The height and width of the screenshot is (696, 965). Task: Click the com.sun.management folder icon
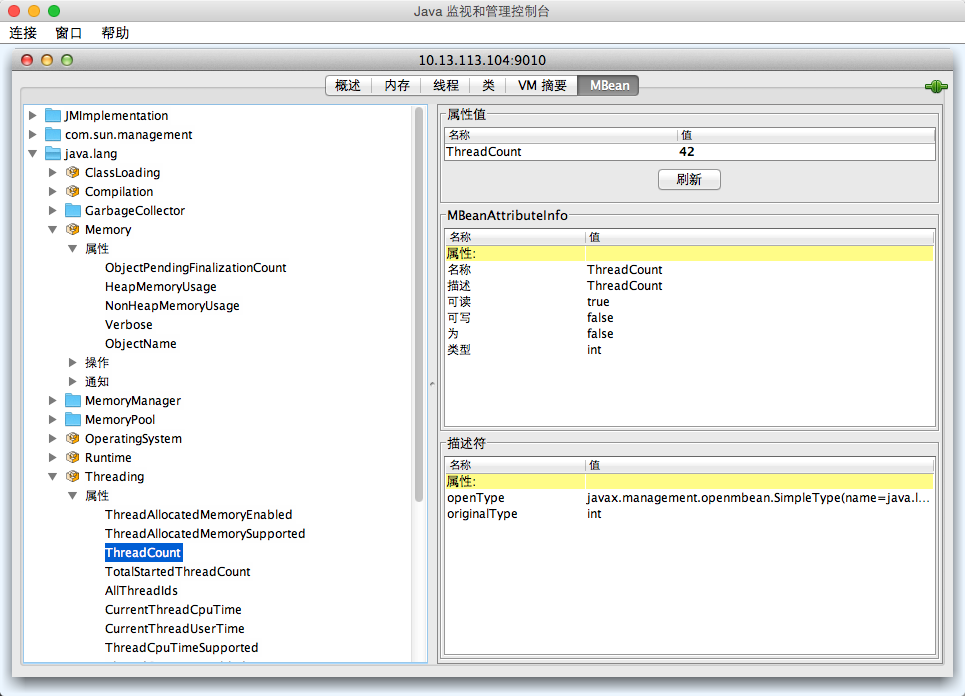[x=53, y=135]
